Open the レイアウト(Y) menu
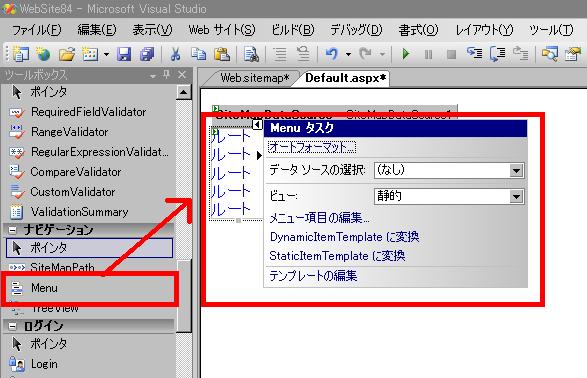The width and height of the screenshot is (587, 378). (484, 30)
